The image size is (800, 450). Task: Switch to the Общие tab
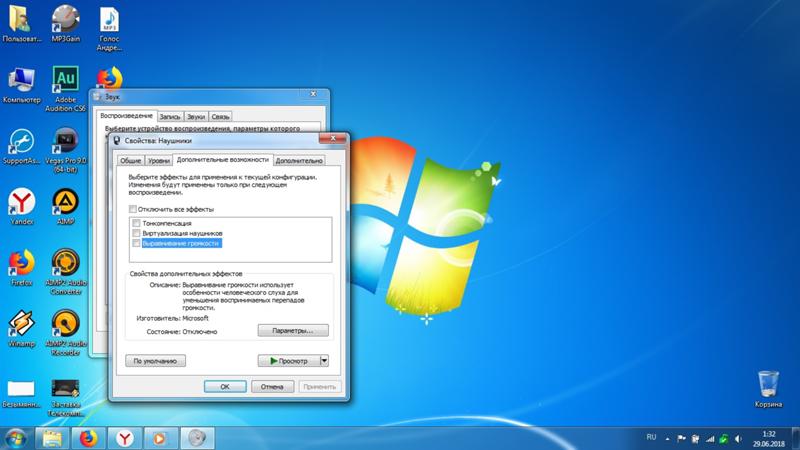point(131,160)
